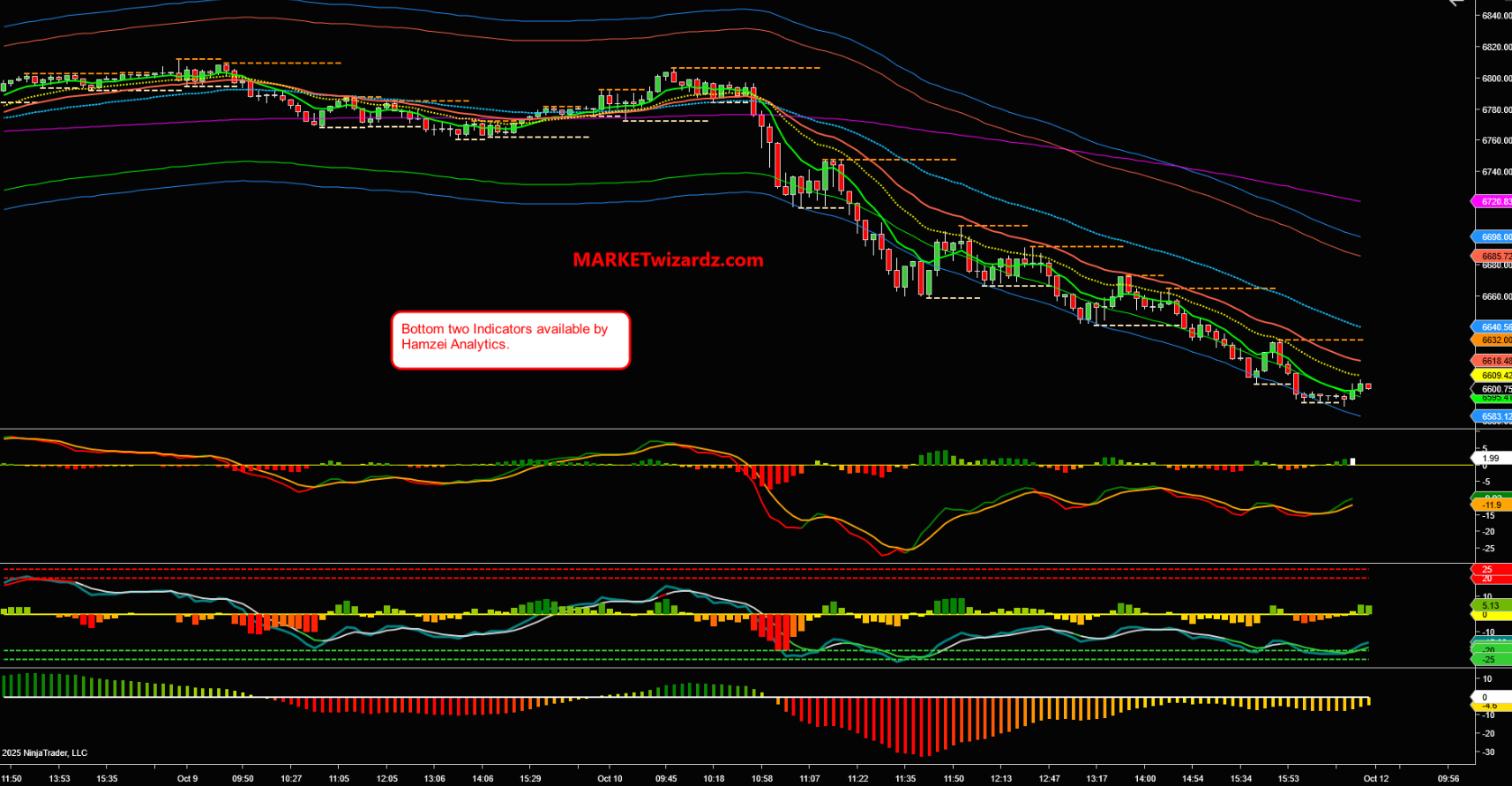This screenshot has width=1512, height=786.
Task: Click the green -25 oversold level marker
Action: click(1489, 660)
